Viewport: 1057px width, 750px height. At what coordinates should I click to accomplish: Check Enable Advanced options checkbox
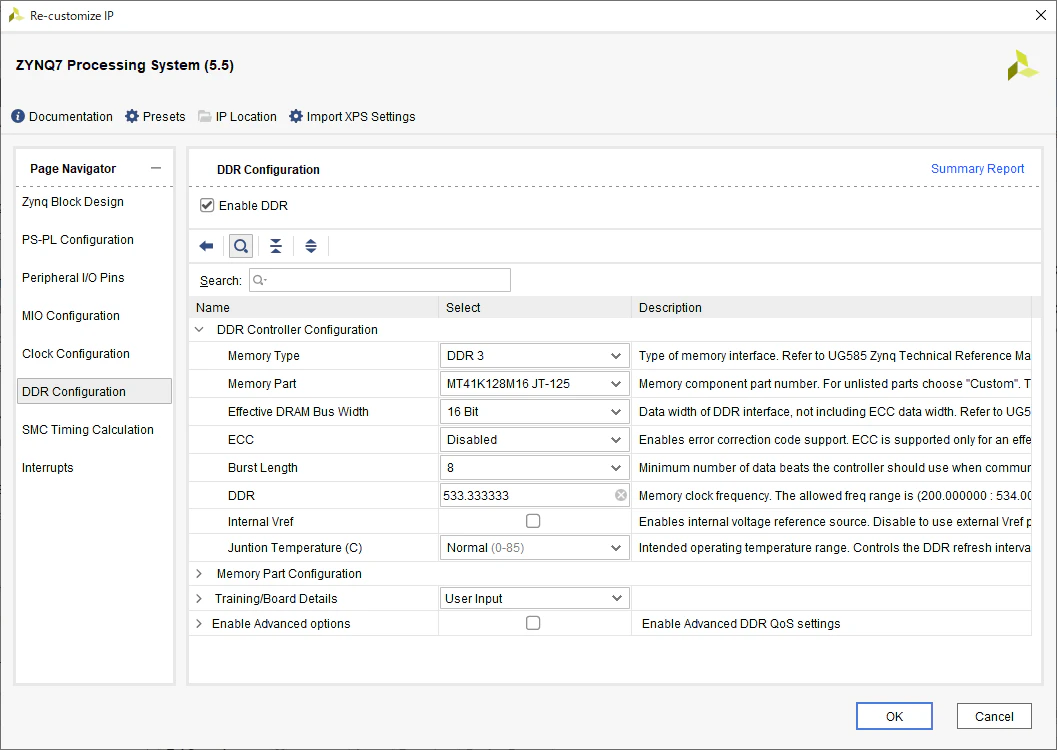point(533,623)
